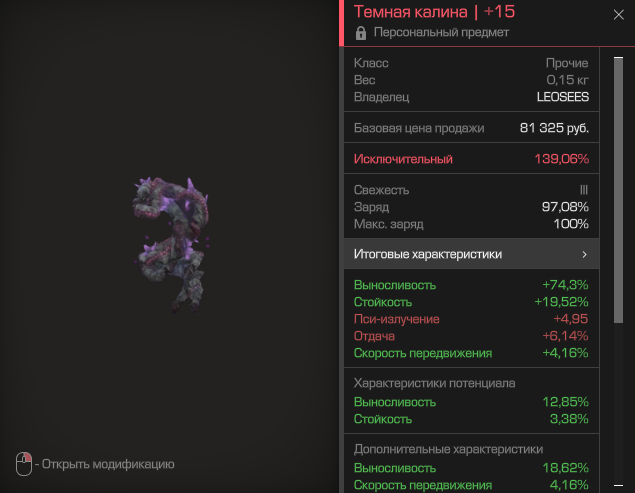
Task: Close the item details panel
Action: (618, 15)
